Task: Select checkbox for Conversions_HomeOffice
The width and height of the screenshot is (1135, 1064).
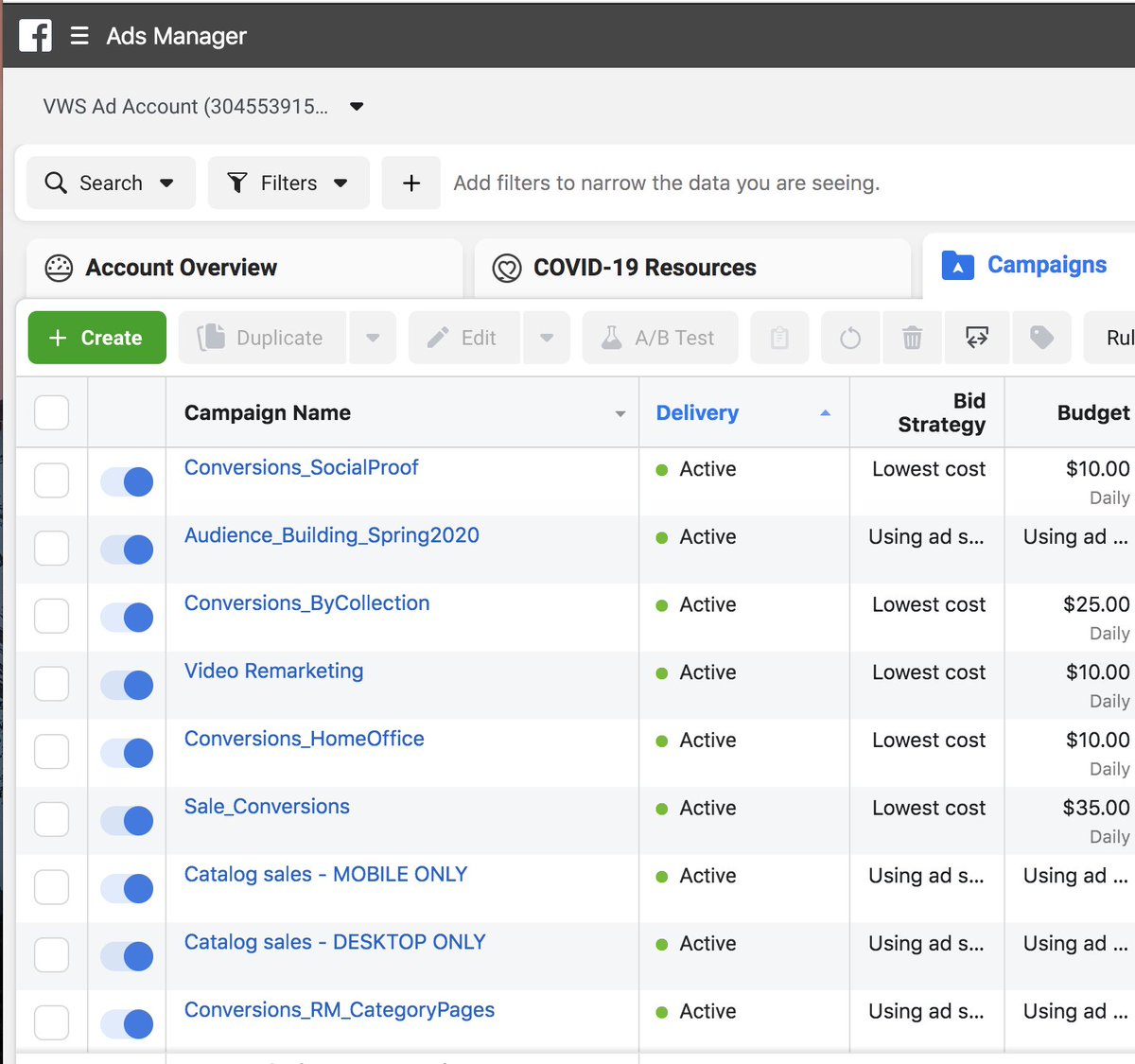Action: click(51, 752)
